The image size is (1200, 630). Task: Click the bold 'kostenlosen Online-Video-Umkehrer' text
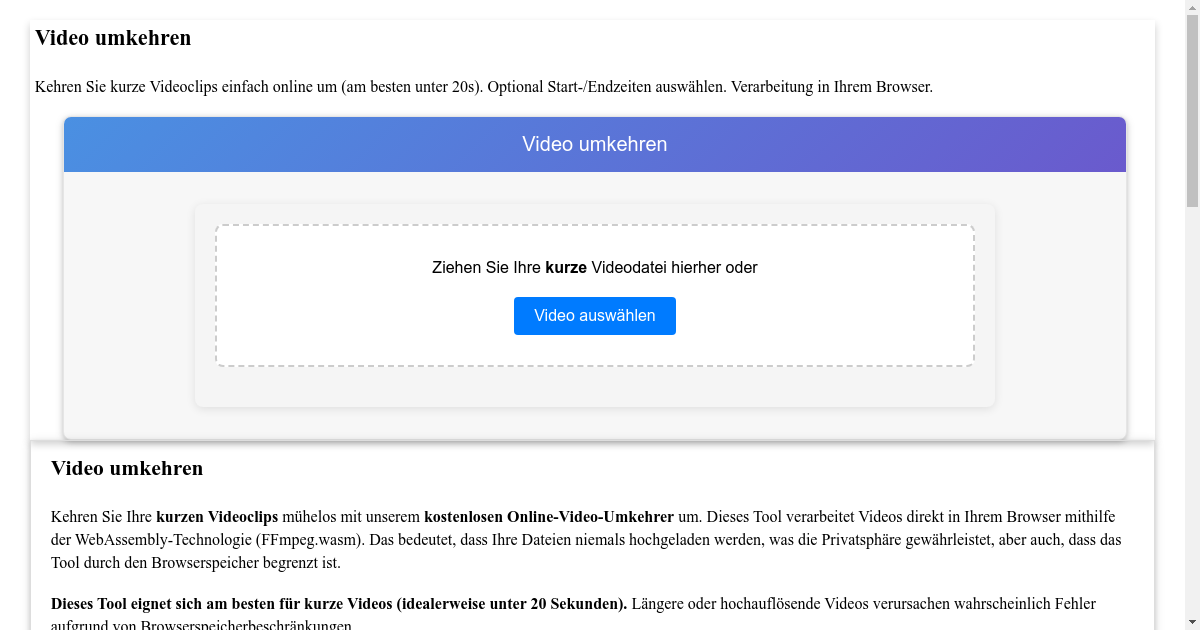click(x=548, y=517)
